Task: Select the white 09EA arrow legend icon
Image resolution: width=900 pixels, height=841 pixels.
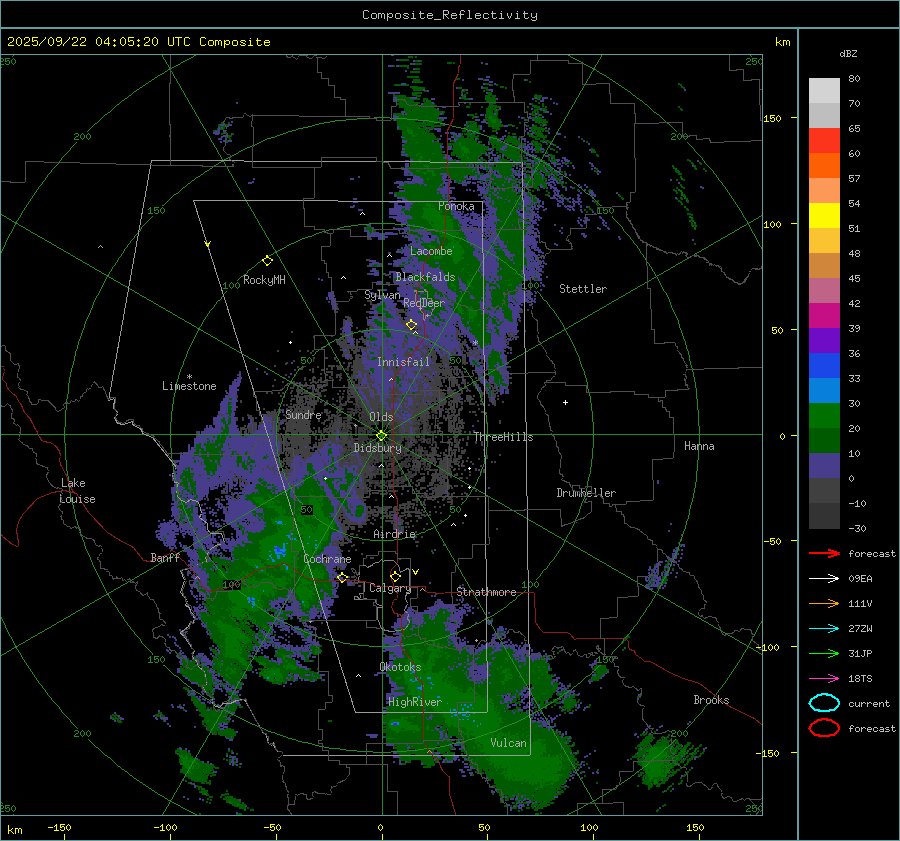Action: (823, 578)
